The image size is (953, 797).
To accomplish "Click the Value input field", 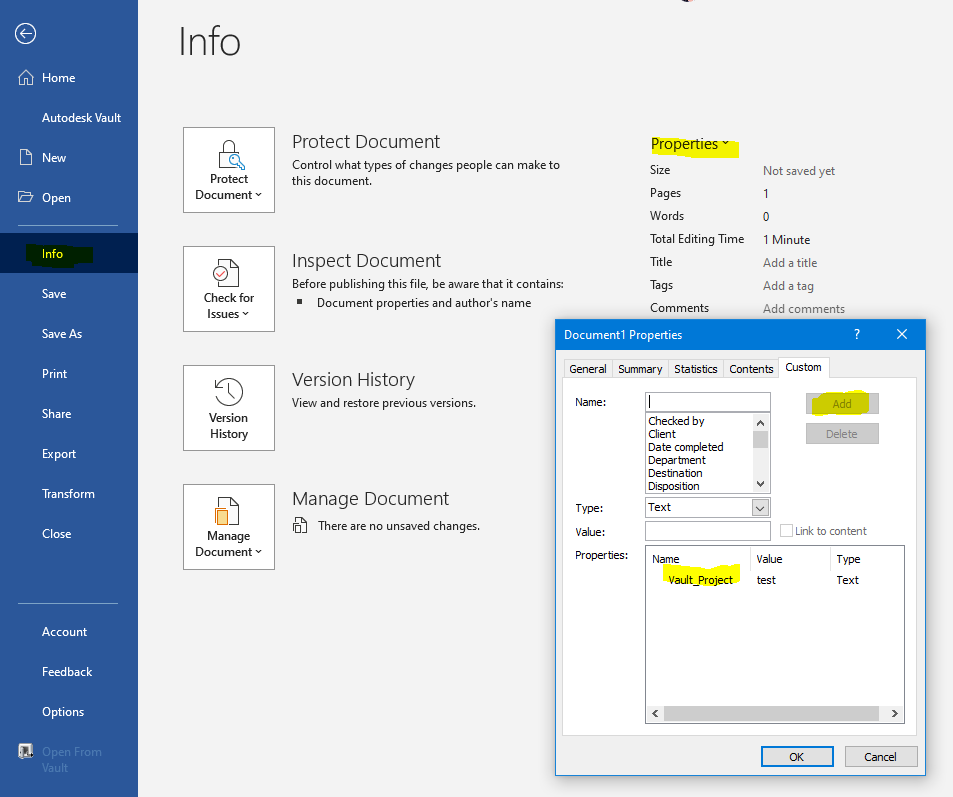I will click(x=707, y=531).
